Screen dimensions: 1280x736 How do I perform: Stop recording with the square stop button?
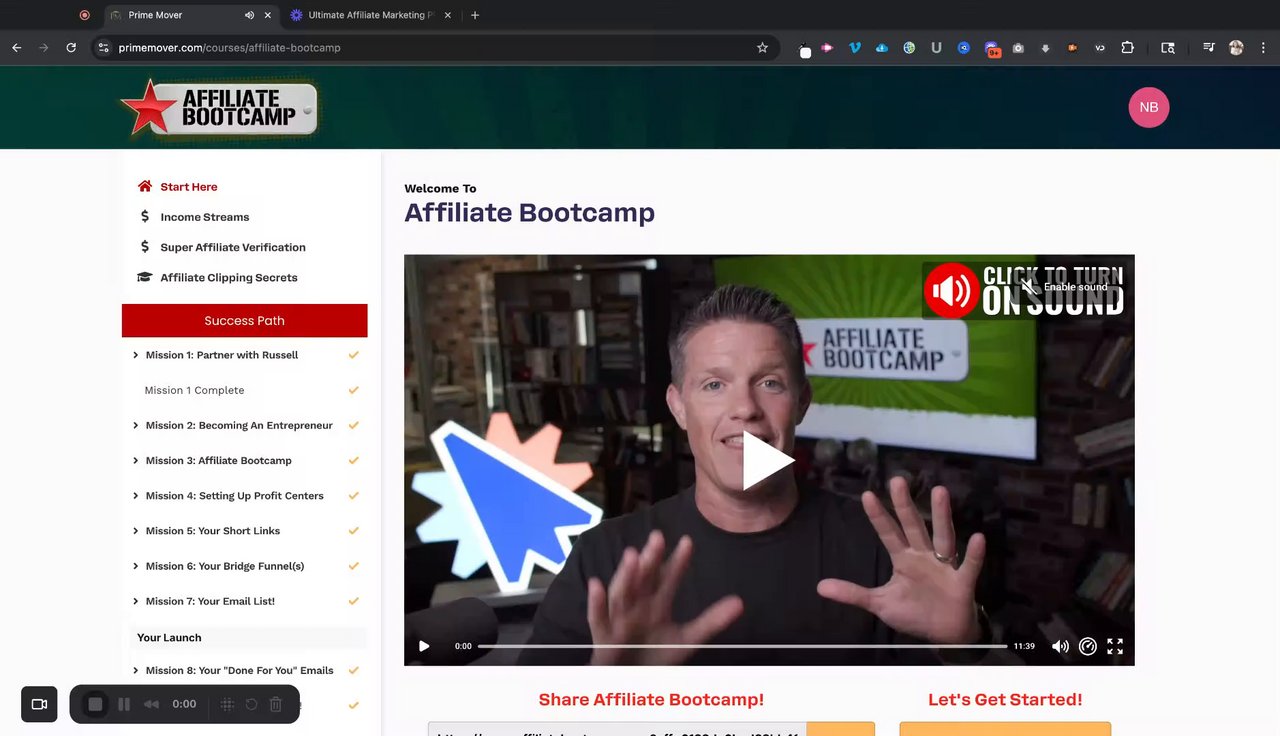pos(95,704)
